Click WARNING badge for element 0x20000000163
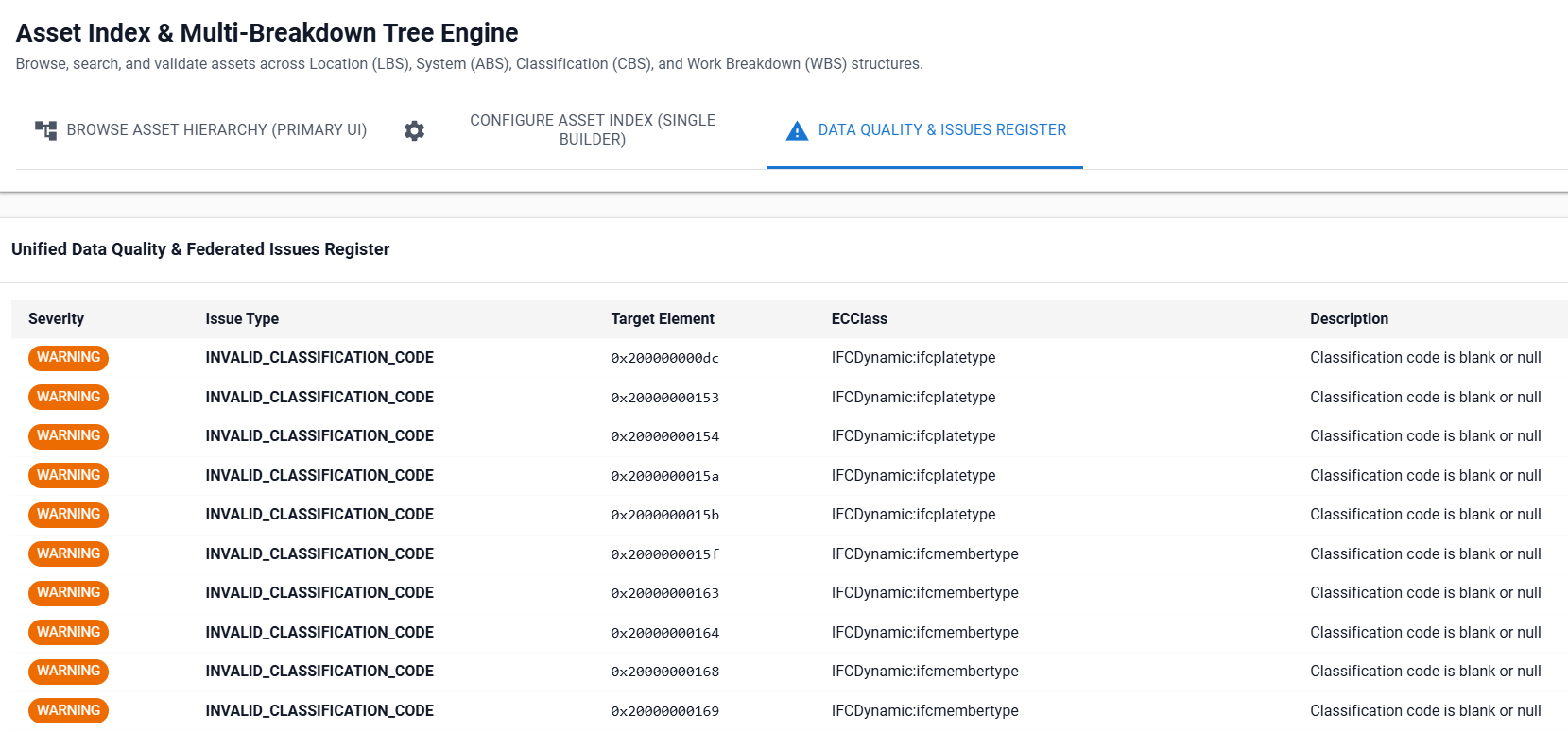 pyautogui.click(x=68, y=593)
